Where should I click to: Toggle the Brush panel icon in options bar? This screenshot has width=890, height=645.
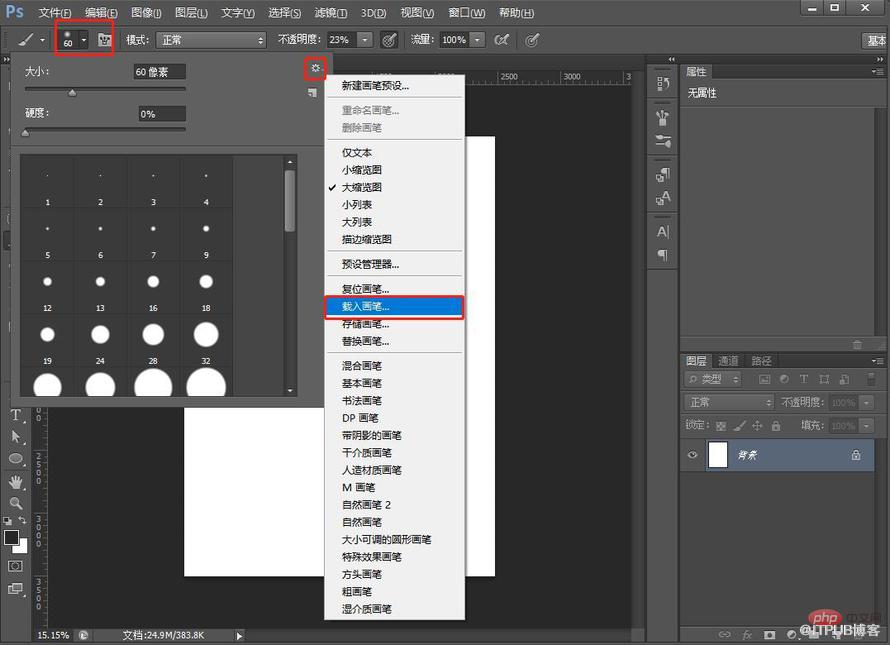[x=104, y=40]
